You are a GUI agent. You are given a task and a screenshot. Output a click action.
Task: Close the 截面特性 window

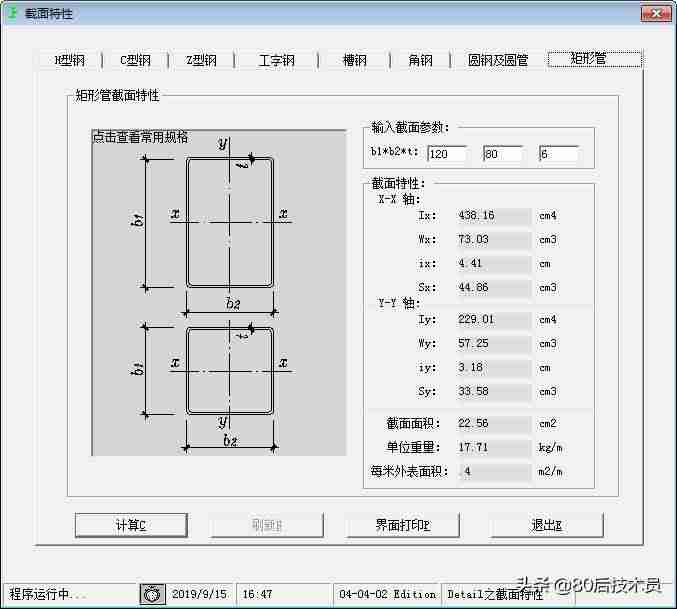[x=656, y=14]
